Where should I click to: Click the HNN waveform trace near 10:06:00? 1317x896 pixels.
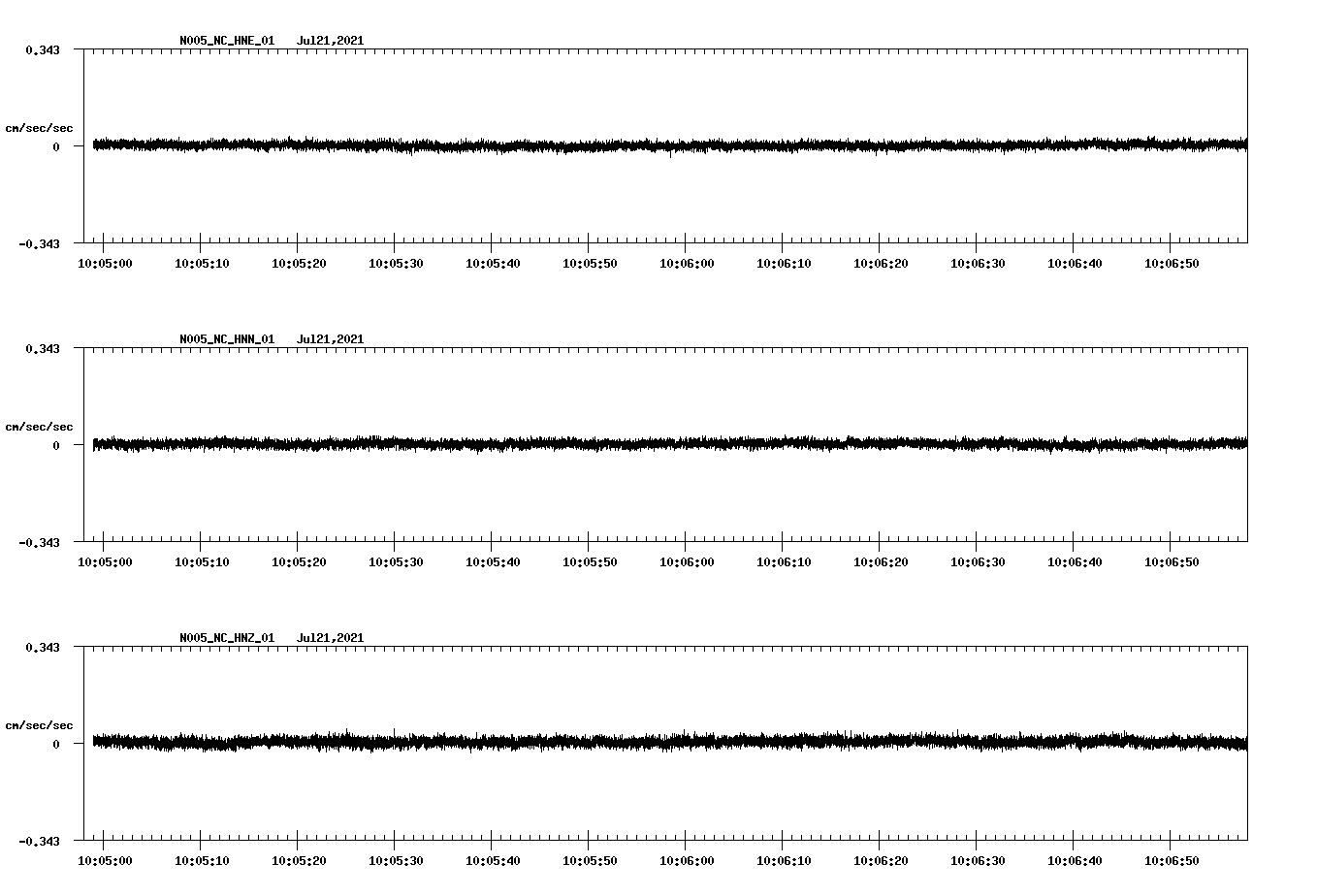686,443
